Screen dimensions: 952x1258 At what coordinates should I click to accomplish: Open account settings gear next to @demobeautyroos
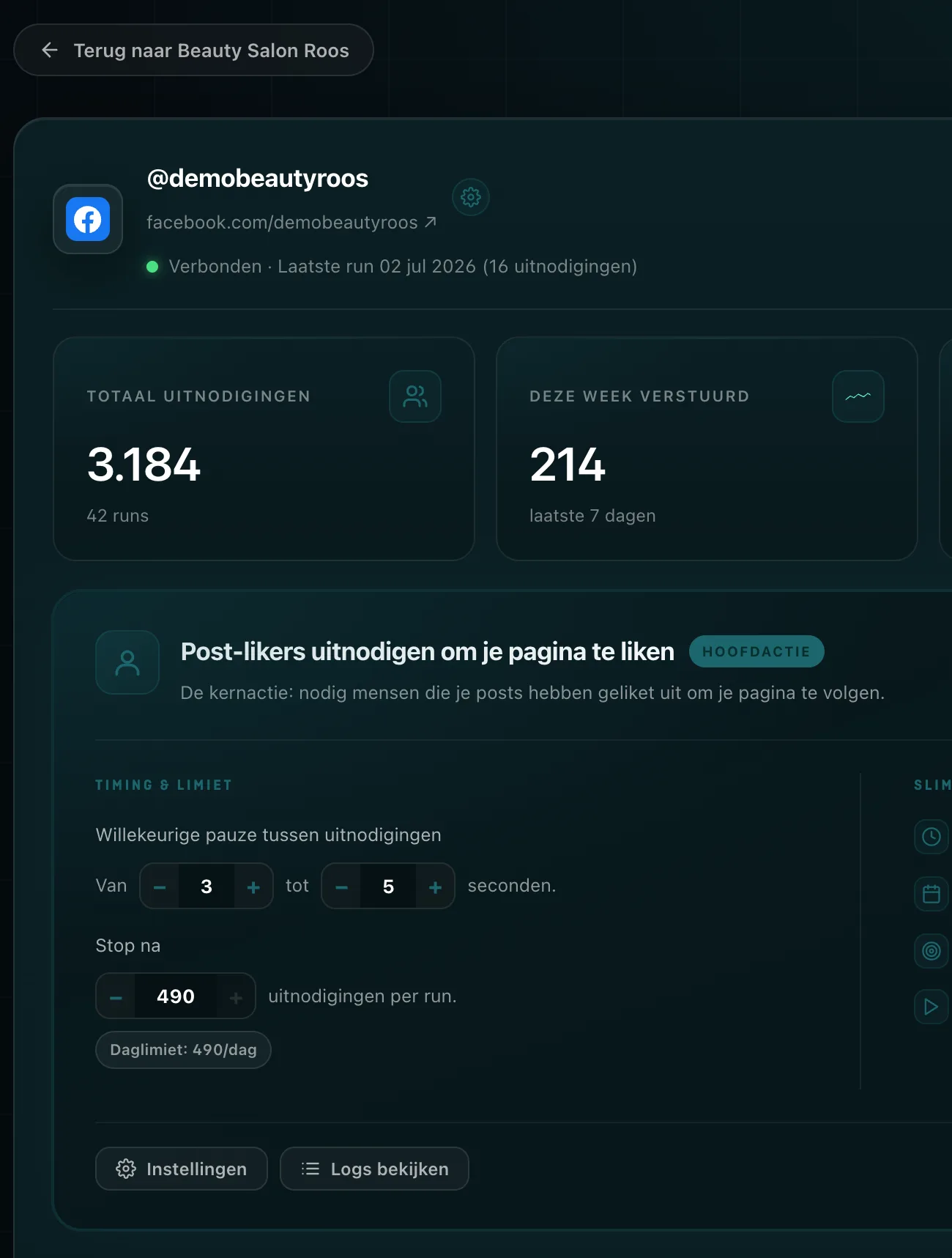(x=471, y=197)
